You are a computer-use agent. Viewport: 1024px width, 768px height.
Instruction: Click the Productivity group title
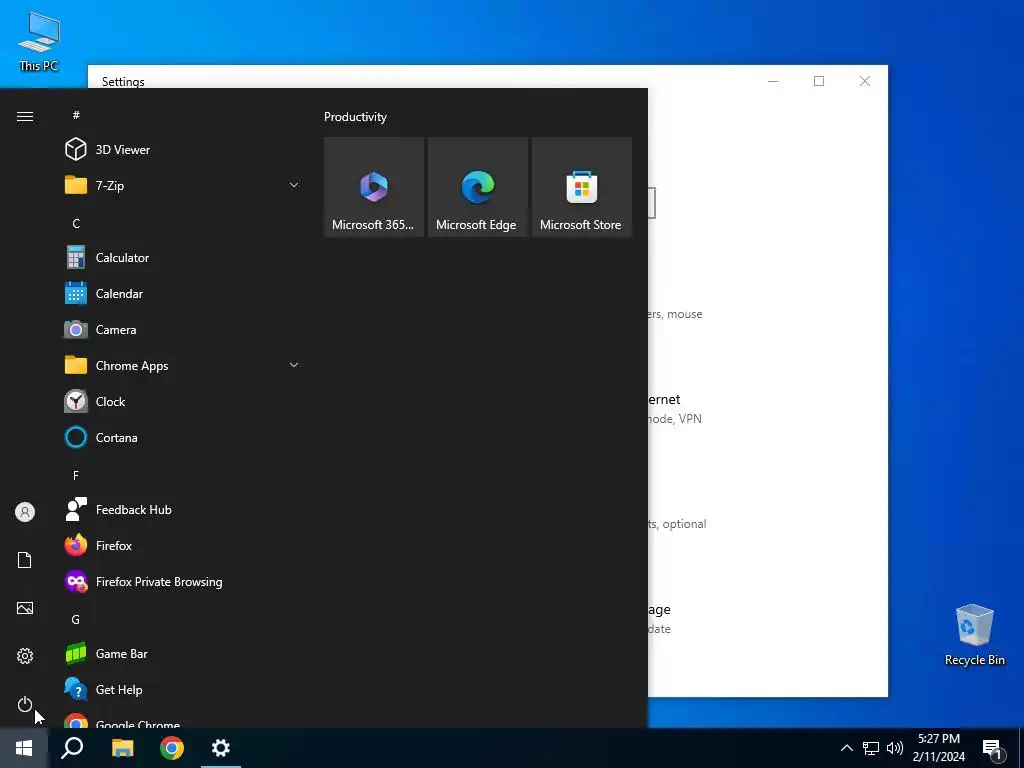[x=355, y=117]
